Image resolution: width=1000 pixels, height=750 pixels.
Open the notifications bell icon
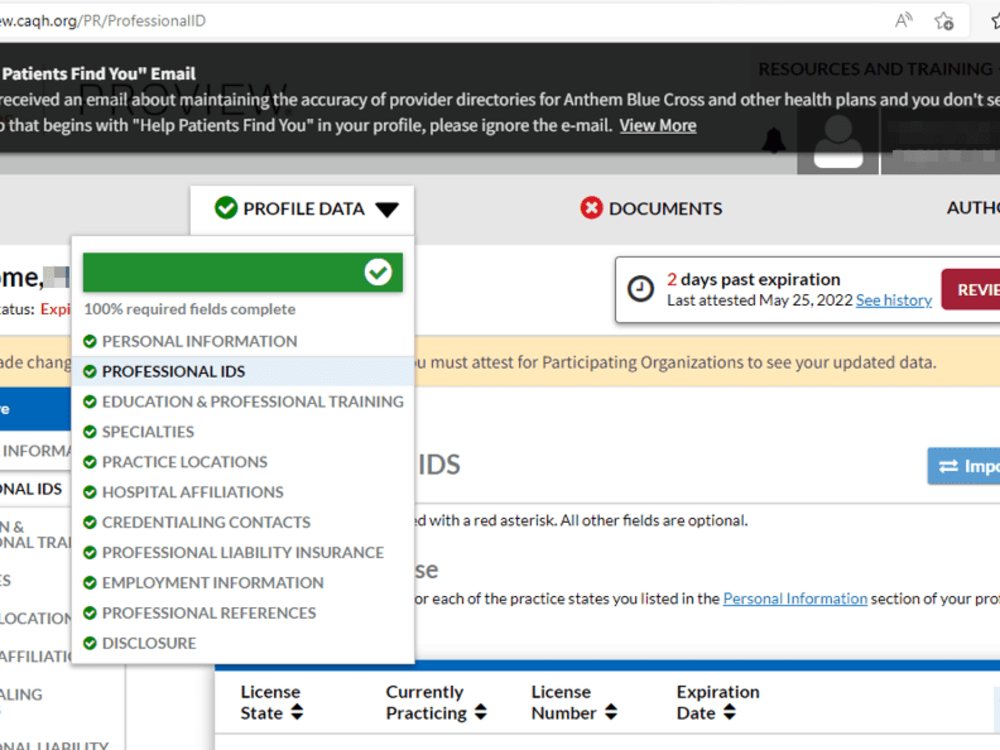pos(774,140)
